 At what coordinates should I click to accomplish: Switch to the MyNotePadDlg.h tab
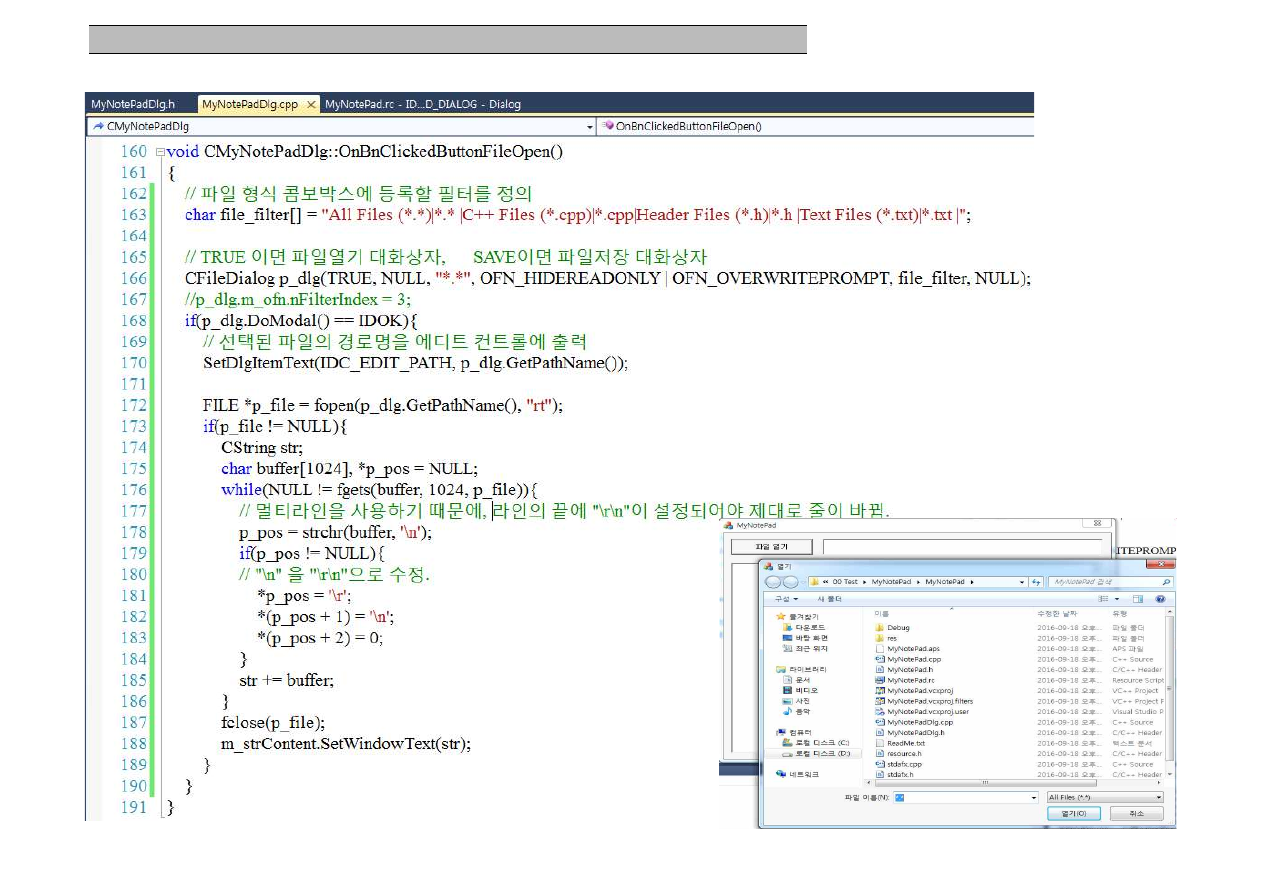(x=133, y=104)
